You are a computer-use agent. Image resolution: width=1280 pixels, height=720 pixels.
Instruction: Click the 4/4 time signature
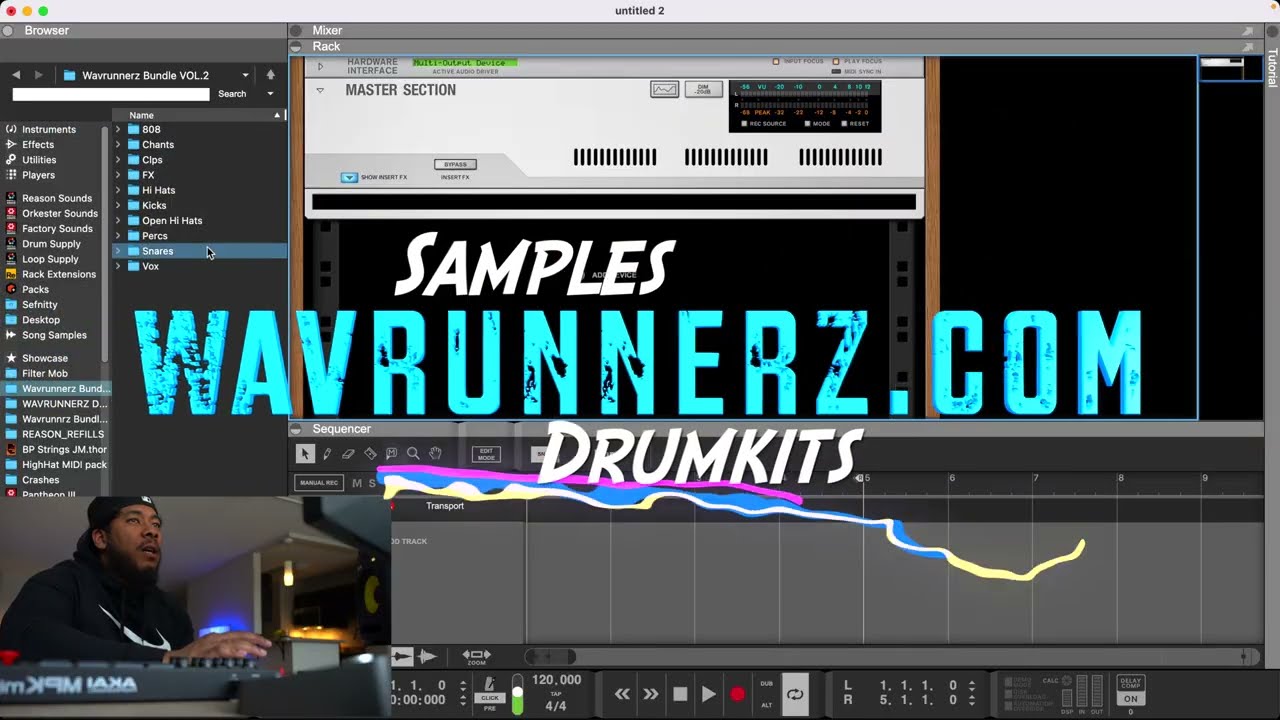pos(556,706)
